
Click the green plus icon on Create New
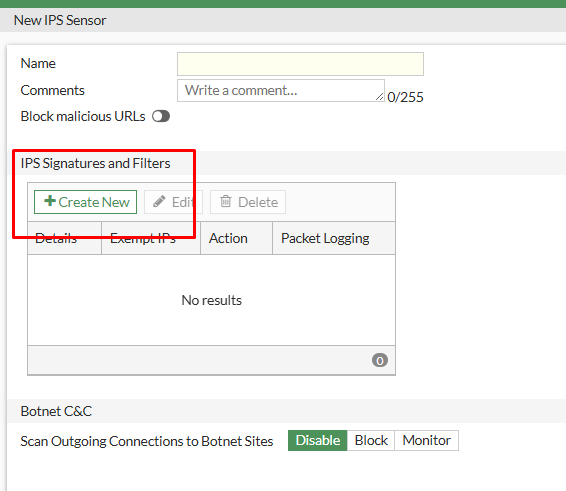[49, 201]
